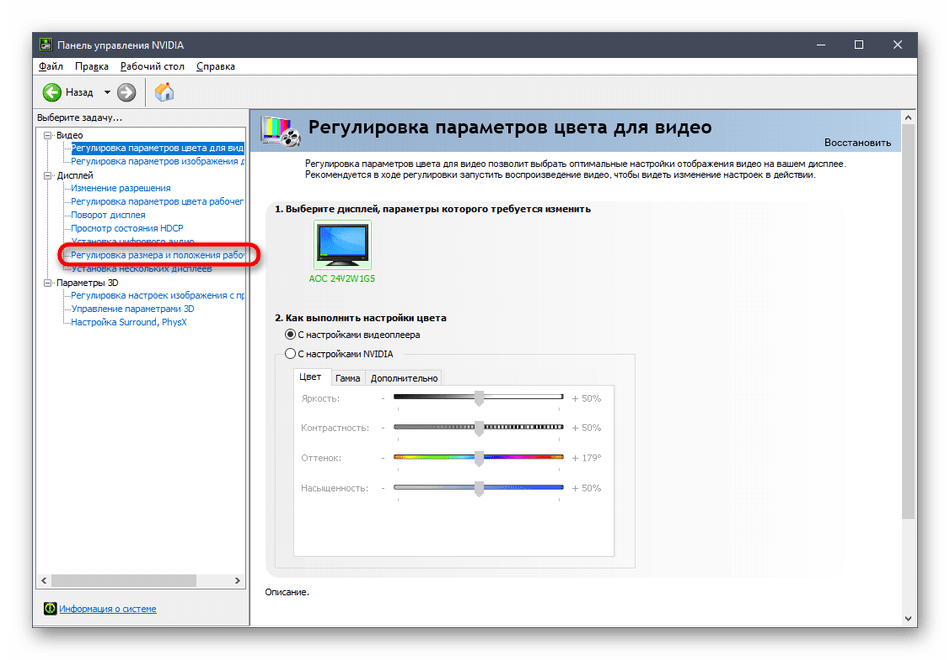Select 'С настройками видеоплеера' radio button
950x660 pixels.
[x=290, y=334]
